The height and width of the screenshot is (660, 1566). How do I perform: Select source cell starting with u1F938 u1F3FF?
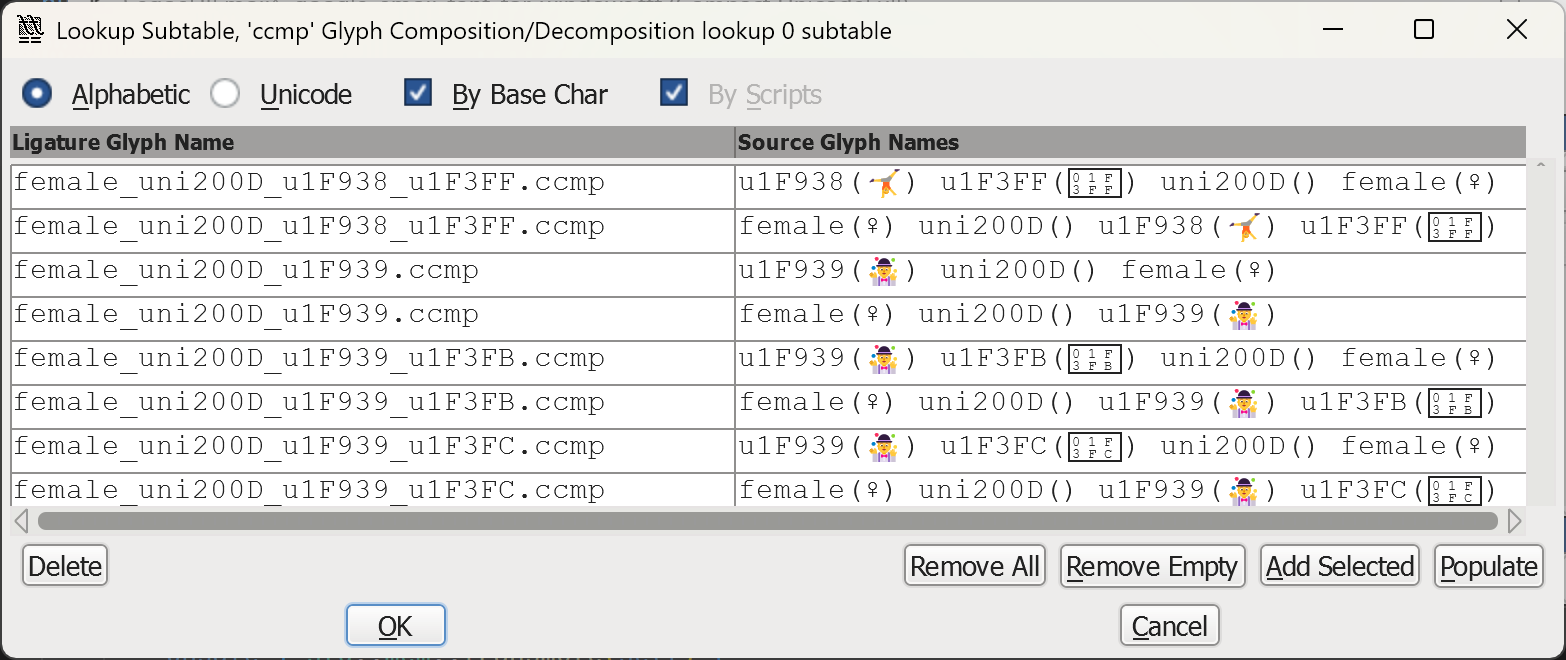(x=1130, y=183)
